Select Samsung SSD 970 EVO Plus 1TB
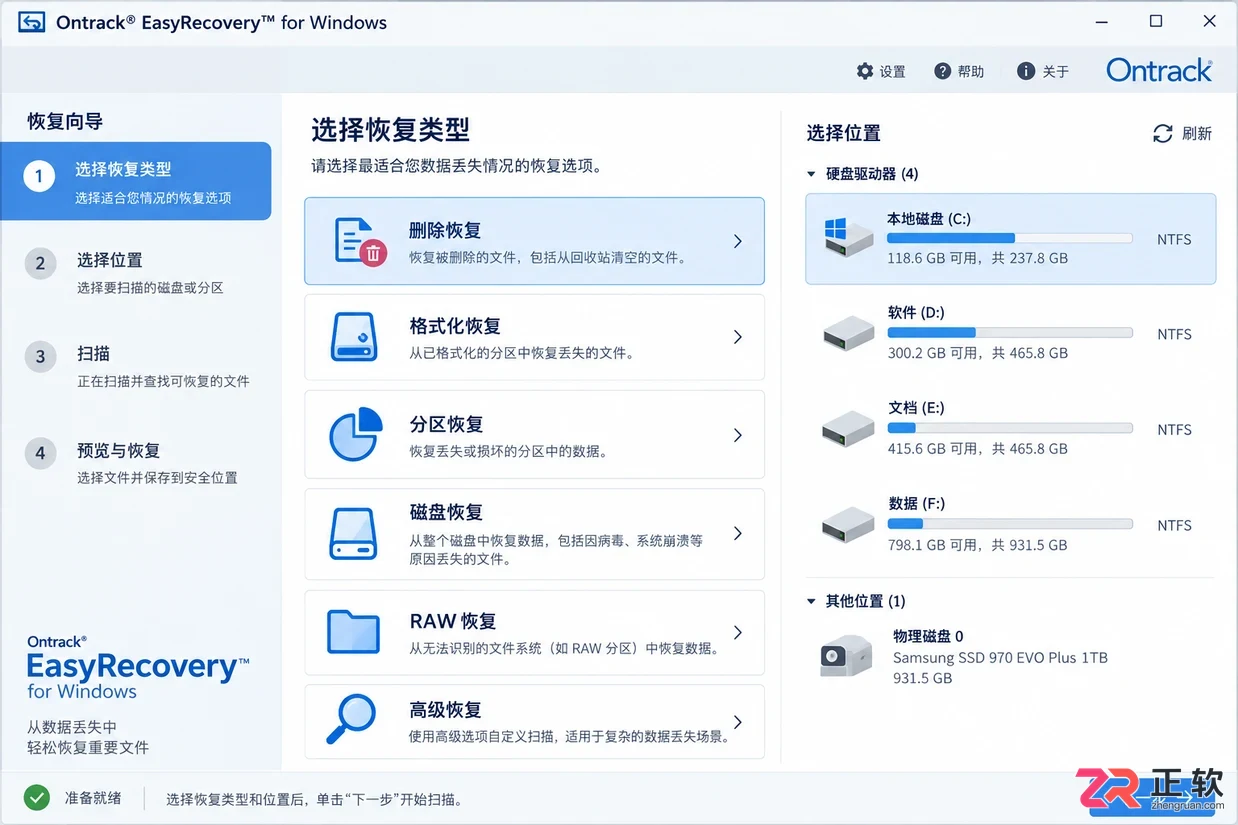1238x825 pixels. click(1000, 658)
